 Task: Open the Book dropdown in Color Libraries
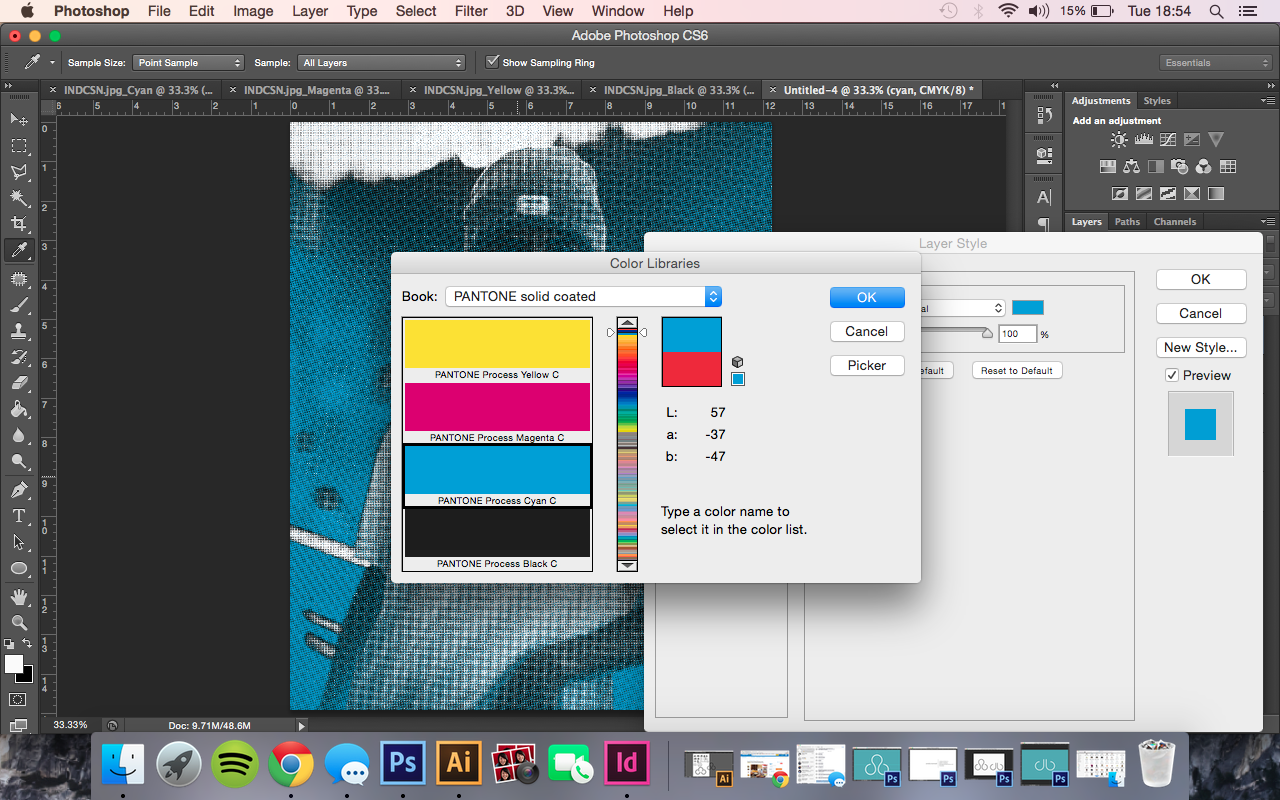tap(583, 296)
